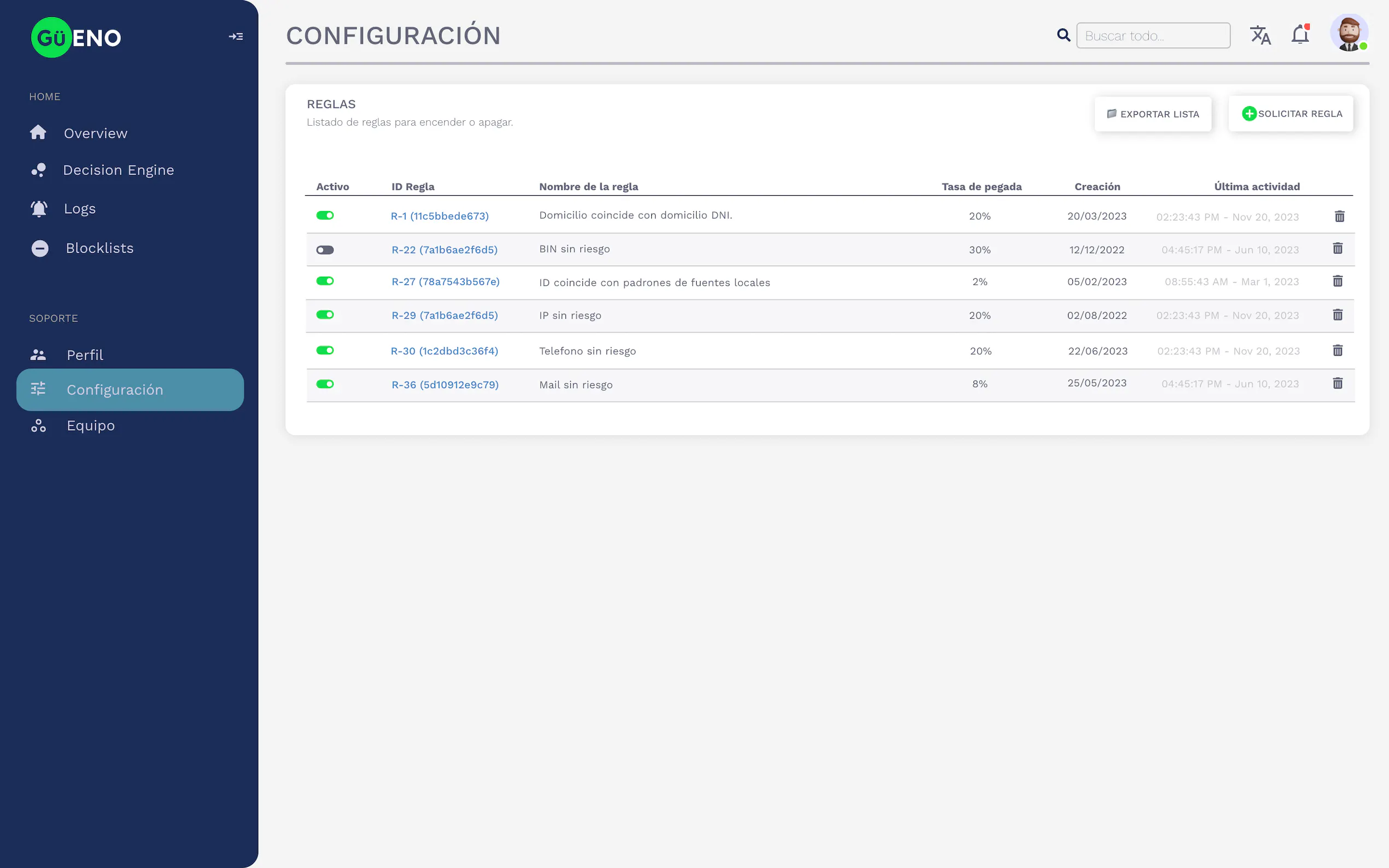
Task: Delete rule R-1 with trash icon
Action: pyautogui.click(x=1339, y=216)
